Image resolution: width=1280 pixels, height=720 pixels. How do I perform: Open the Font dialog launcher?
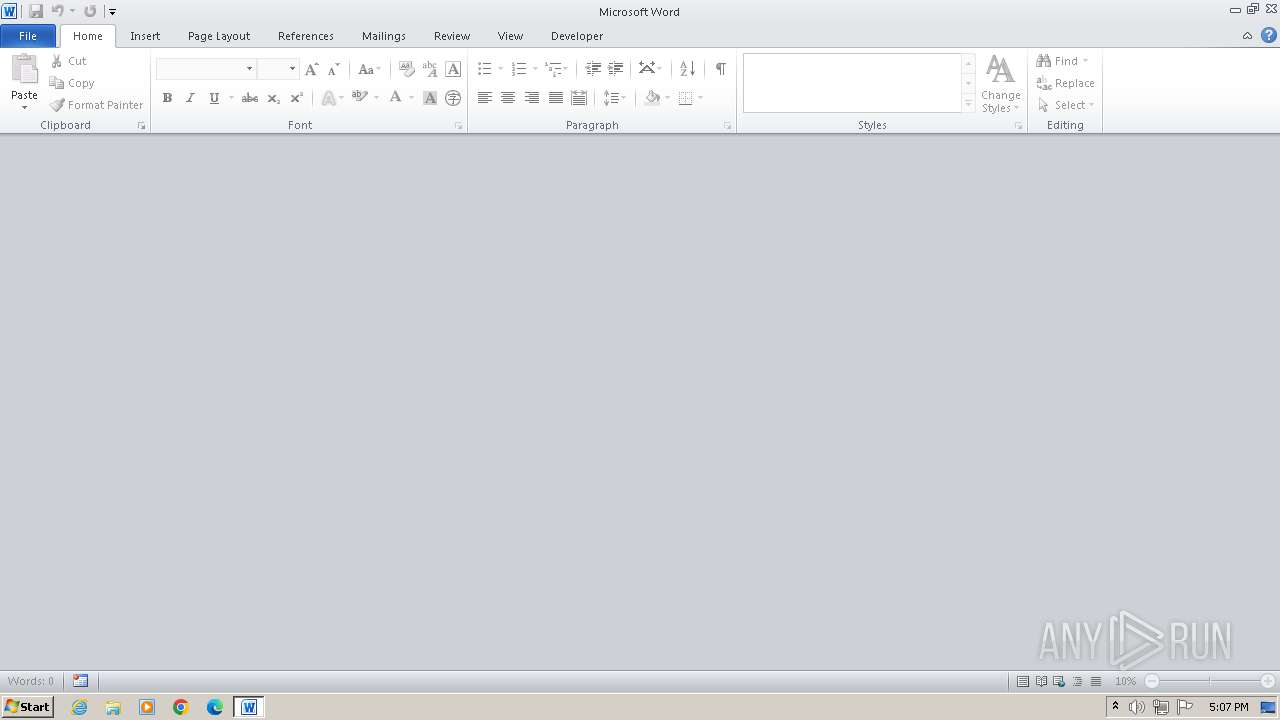pos(459,126)
